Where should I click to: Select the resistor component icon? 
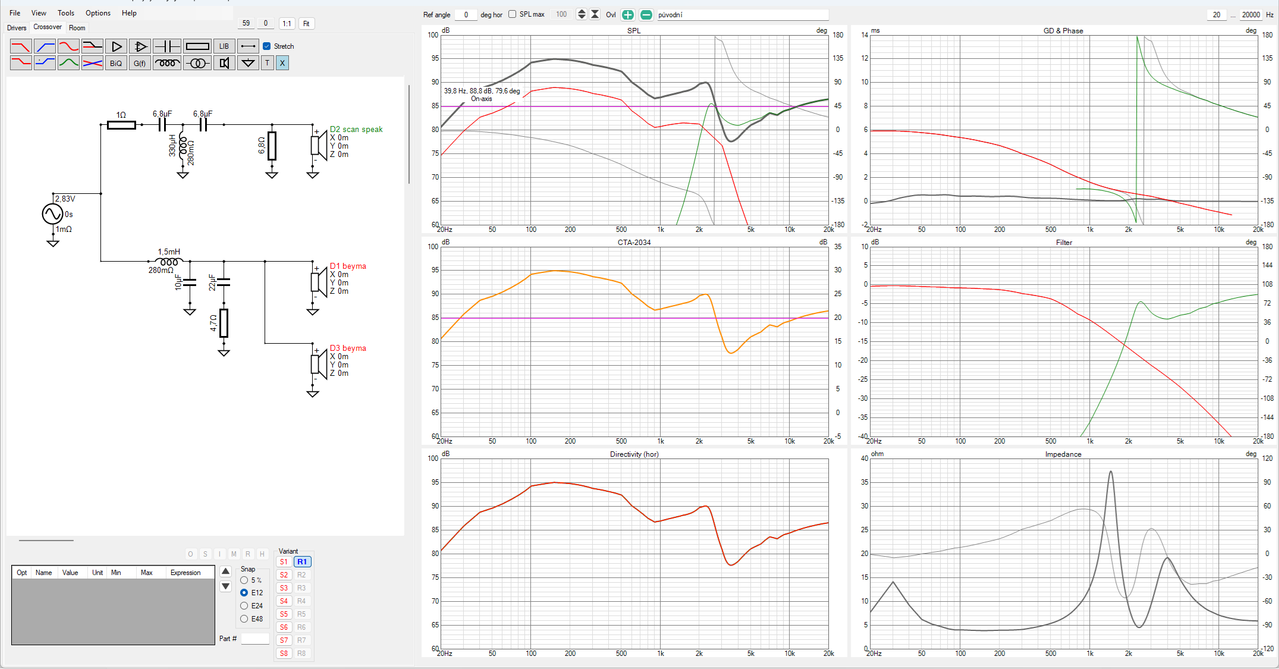197,46
